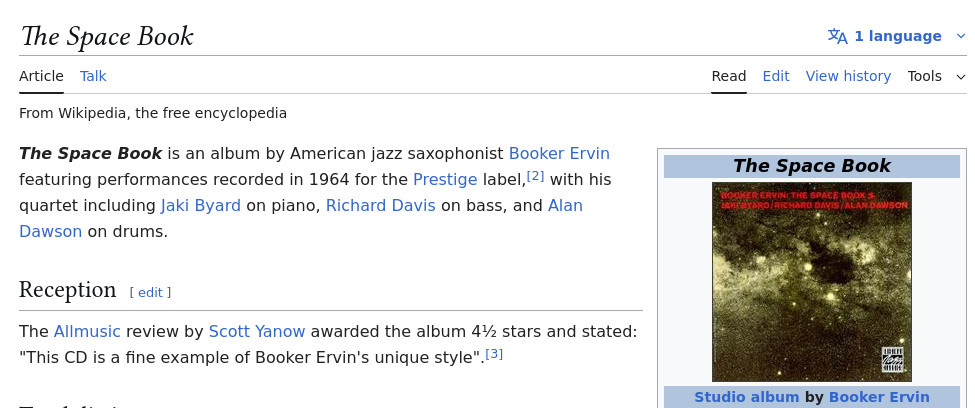The image size is (975, 408).
Task: Select the Article tab
Action: [x=41, y=76]
